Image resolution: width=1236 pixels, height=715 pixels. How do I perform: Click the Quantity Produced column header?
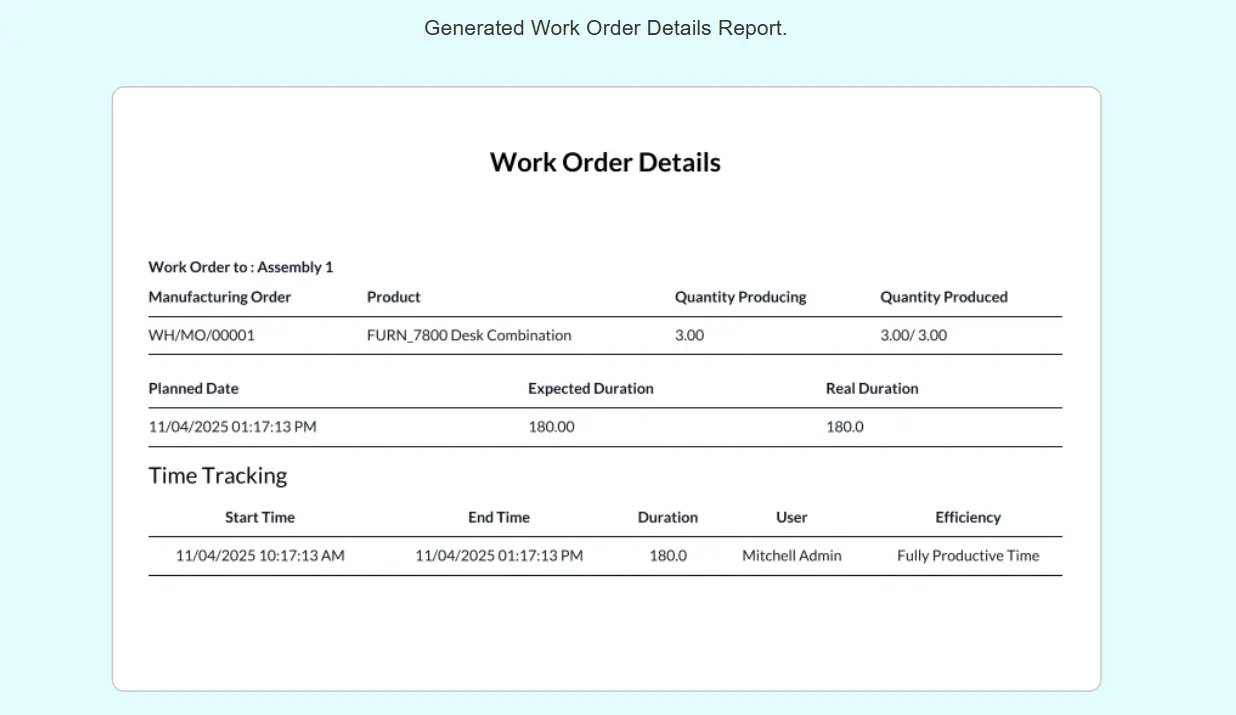click(943, 297)
